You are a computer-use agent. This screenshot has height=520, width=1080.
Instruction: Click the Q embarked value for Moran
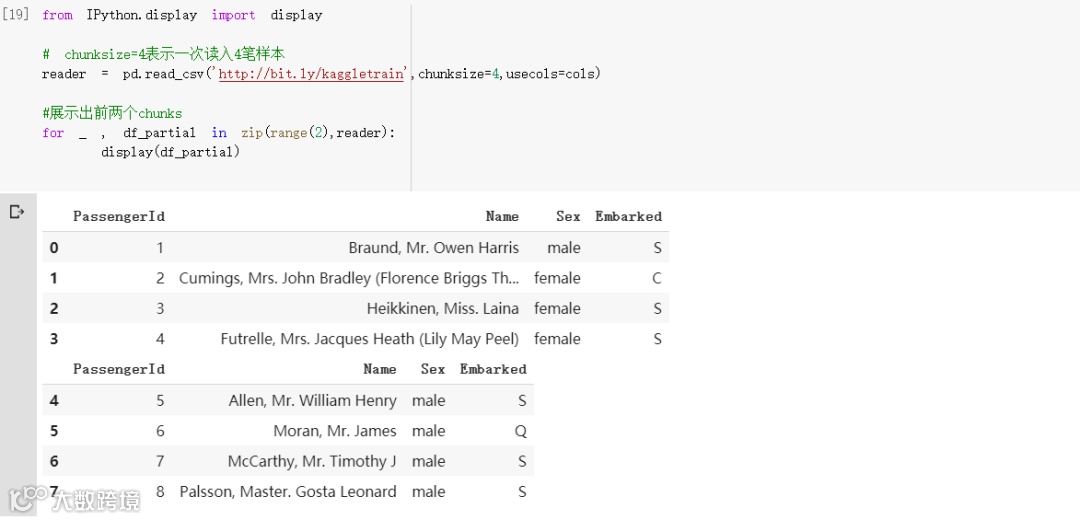point(521,431)
